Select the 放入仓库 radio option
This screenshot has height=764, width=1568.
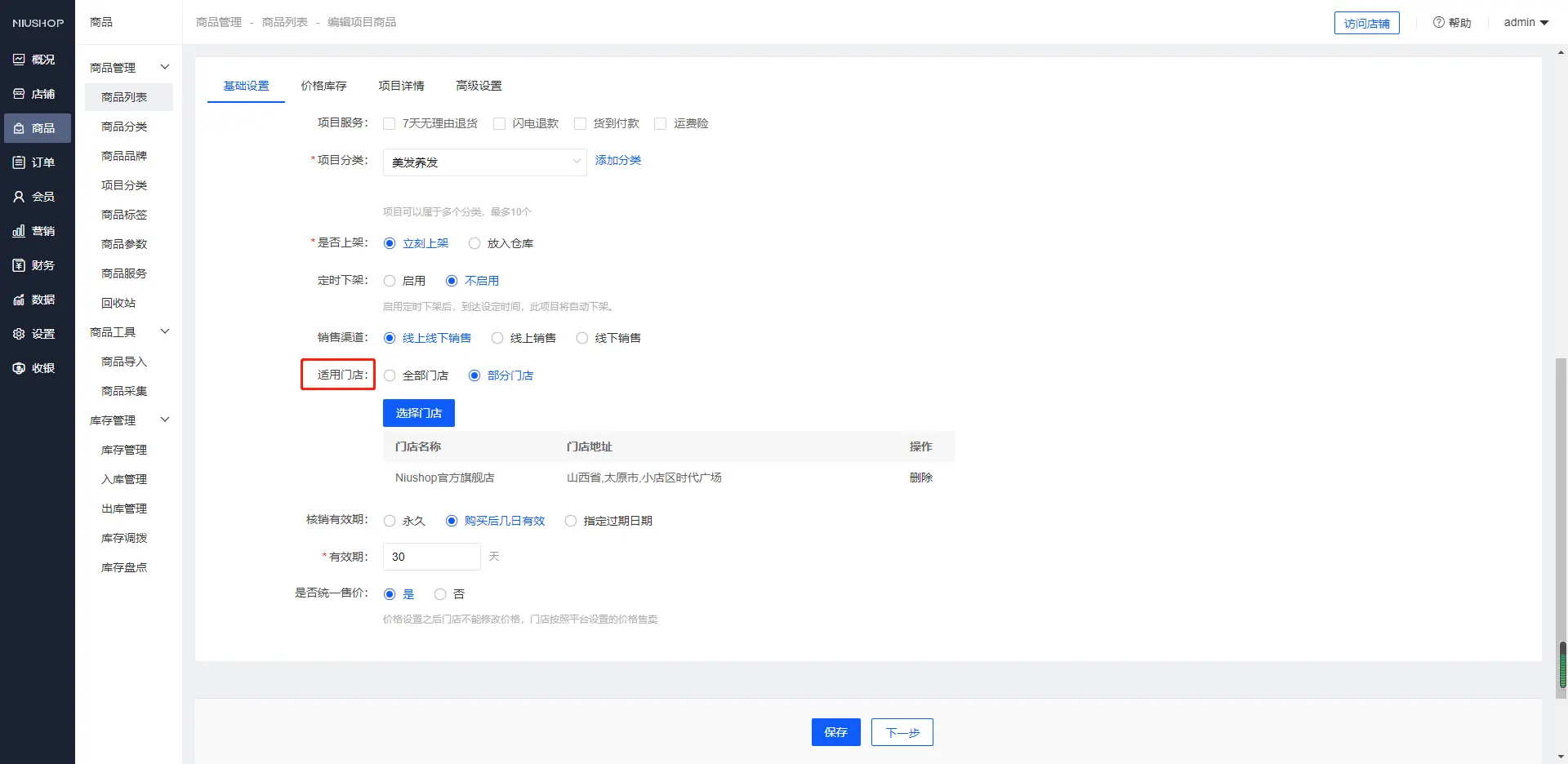(x=474, y=243)
